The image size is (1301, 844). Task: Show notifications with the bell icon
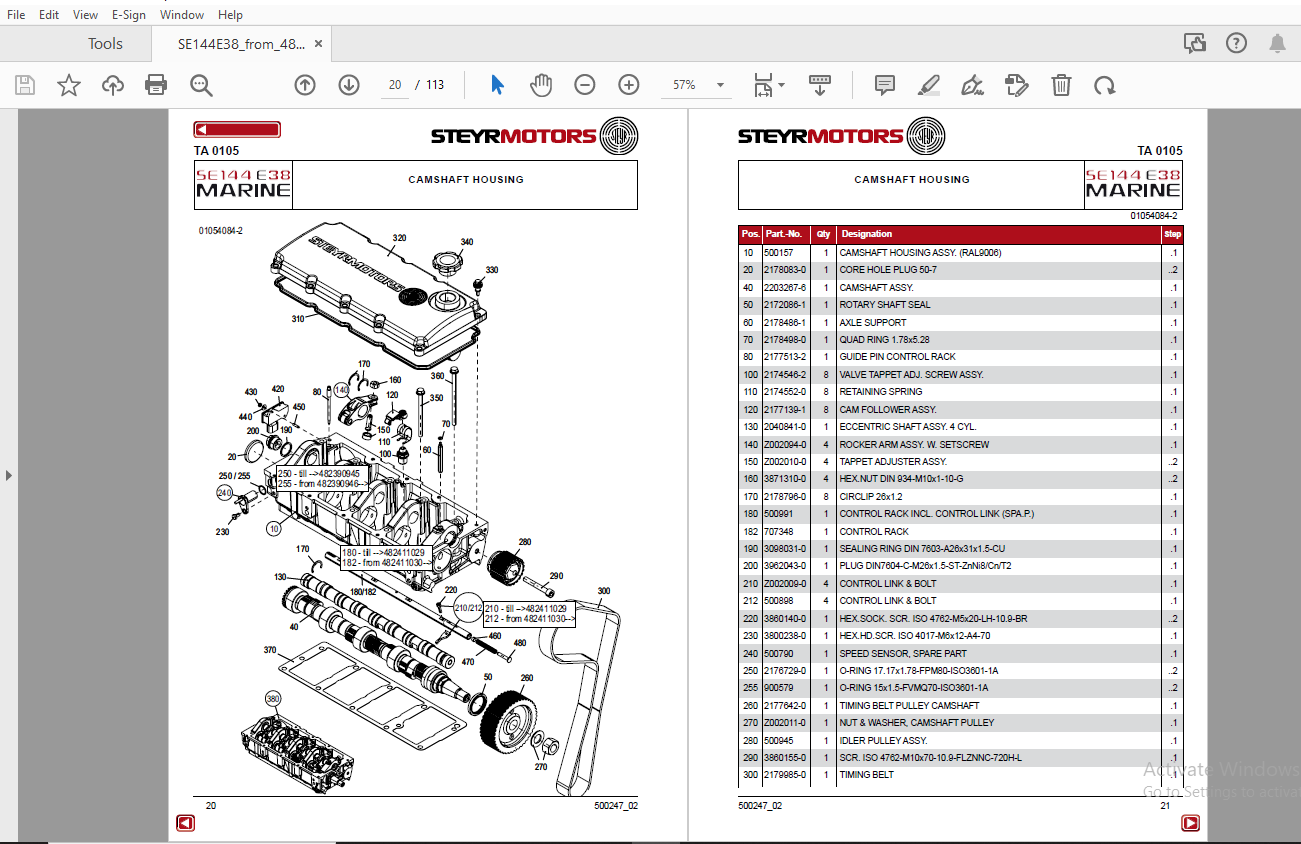click(1277, 43)
